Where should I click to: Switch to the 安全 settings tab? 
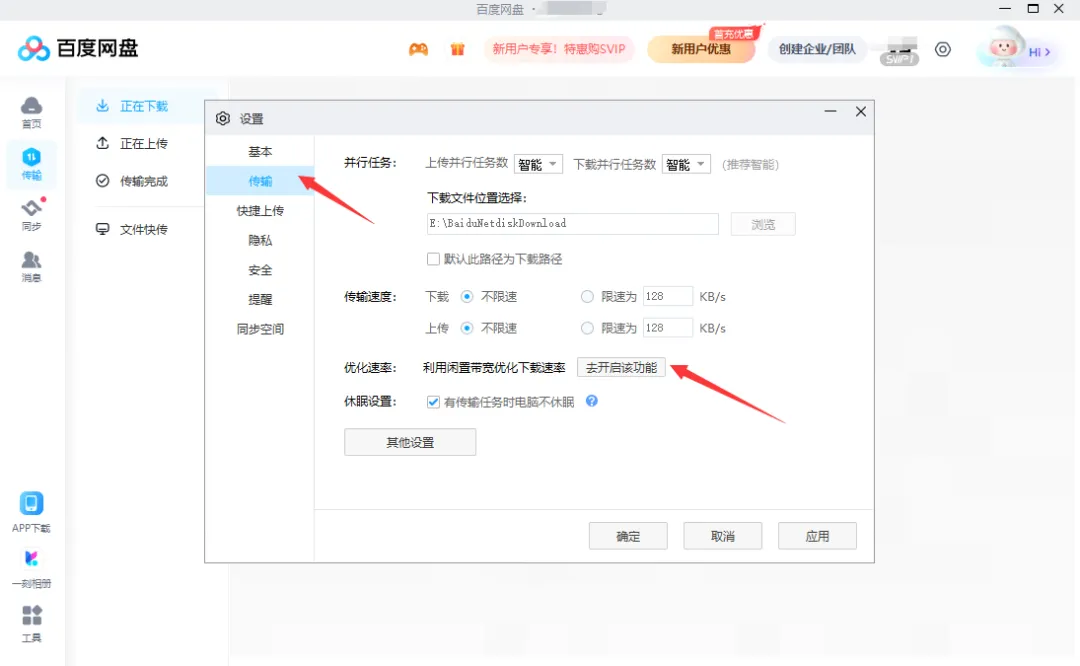click(260, 270)
